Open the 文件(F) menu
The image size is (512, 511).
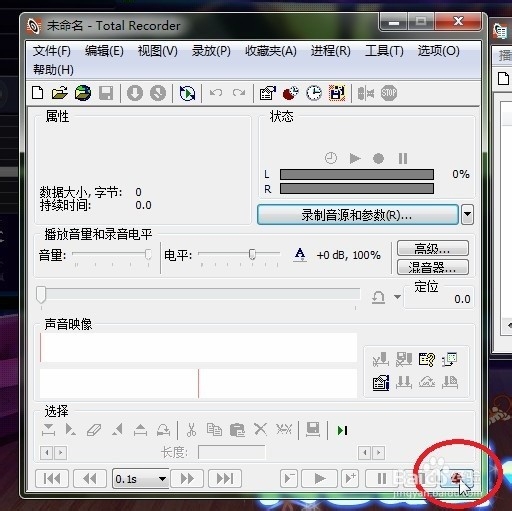pyautogui.click(x=52, y=51)
